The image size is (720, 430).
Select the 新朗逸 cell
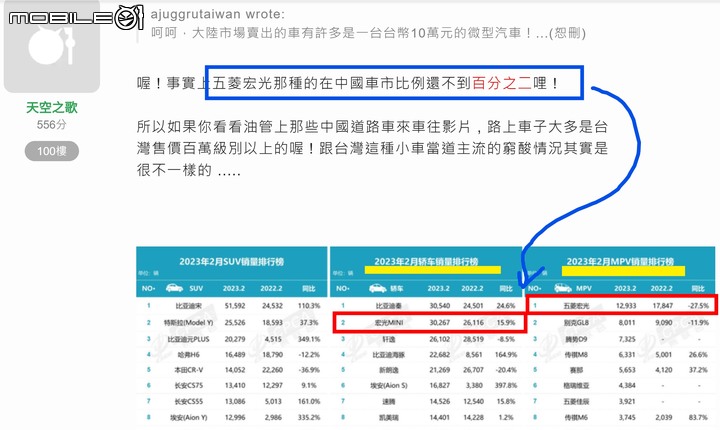click(x=388, y=370)
